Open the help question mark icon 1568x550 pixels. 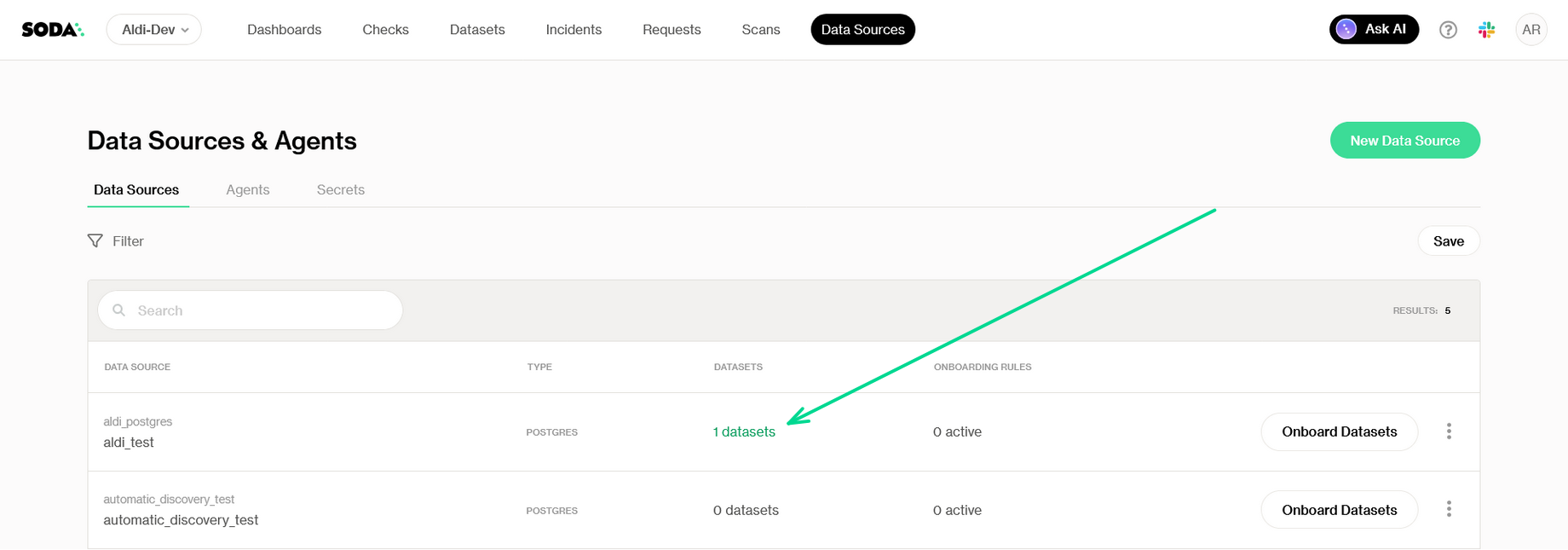point(1448,30)
